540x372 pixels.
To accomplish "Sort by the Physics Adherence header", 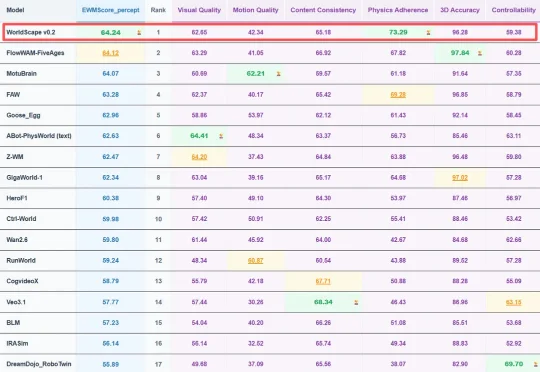I will click(398, 10).
